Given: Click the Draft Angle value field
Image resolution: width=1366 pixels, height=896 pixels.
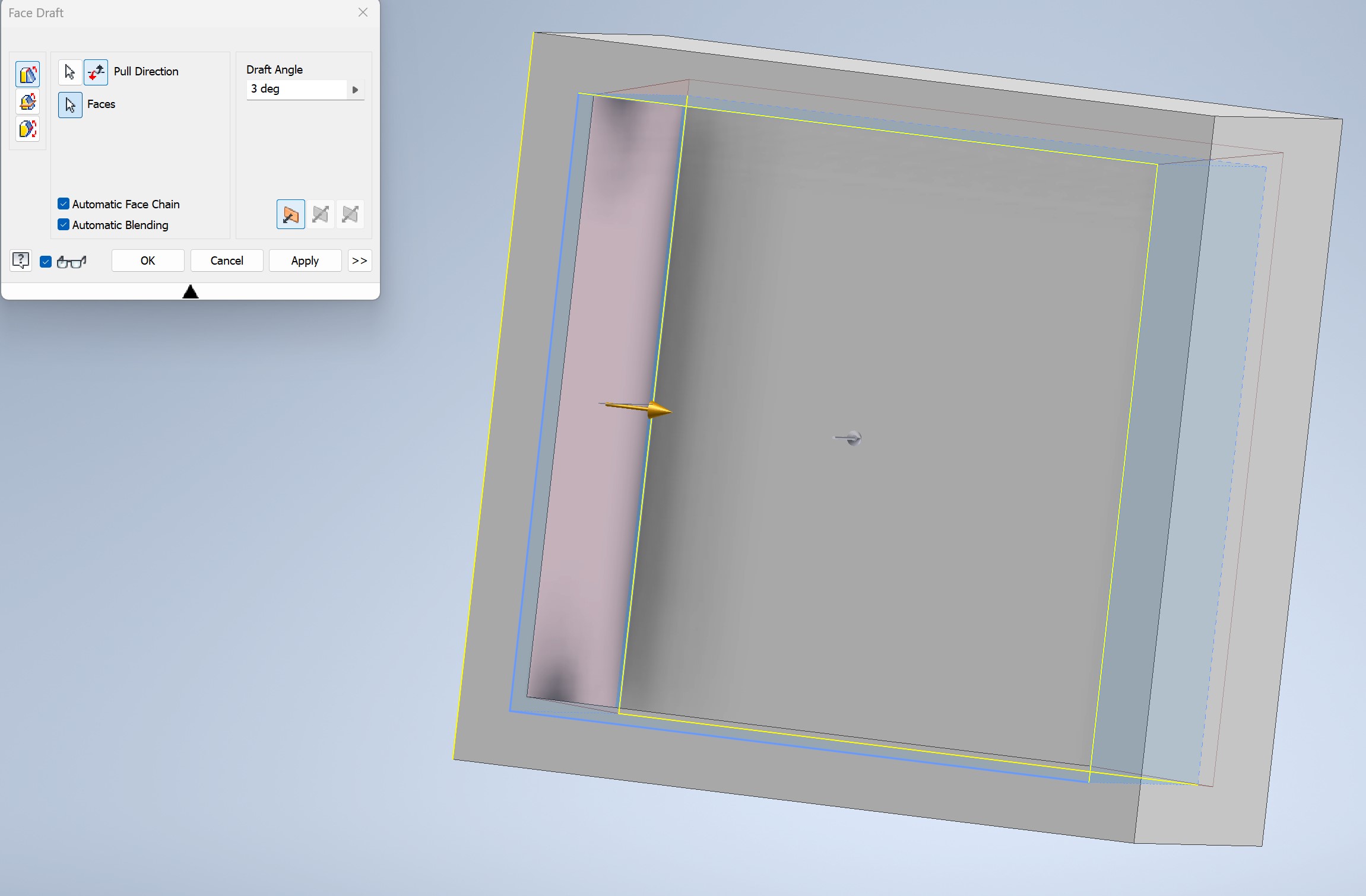Looking at the screenshot, I should tap(297, 89).
